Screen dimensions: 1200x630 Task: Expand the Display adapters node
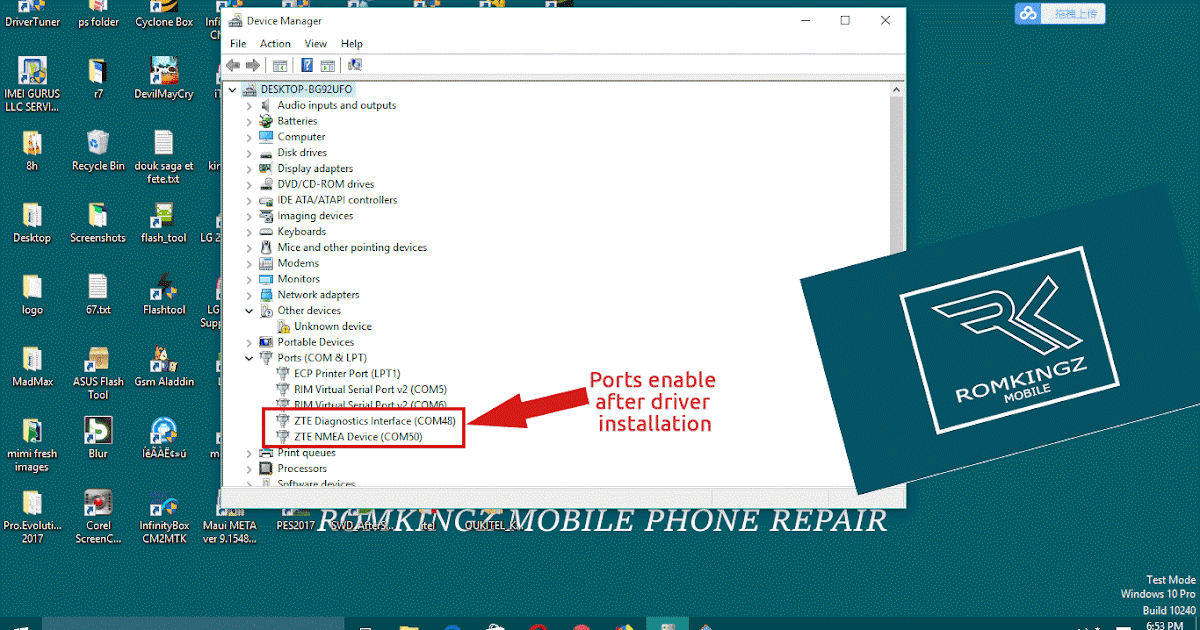pos(249,168)
